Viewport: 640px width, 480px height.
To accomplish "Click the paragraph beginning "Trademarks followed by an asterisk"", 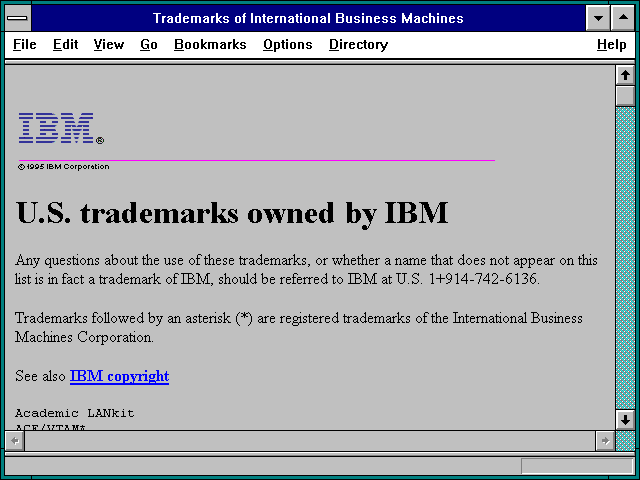I will click(299, 327).
